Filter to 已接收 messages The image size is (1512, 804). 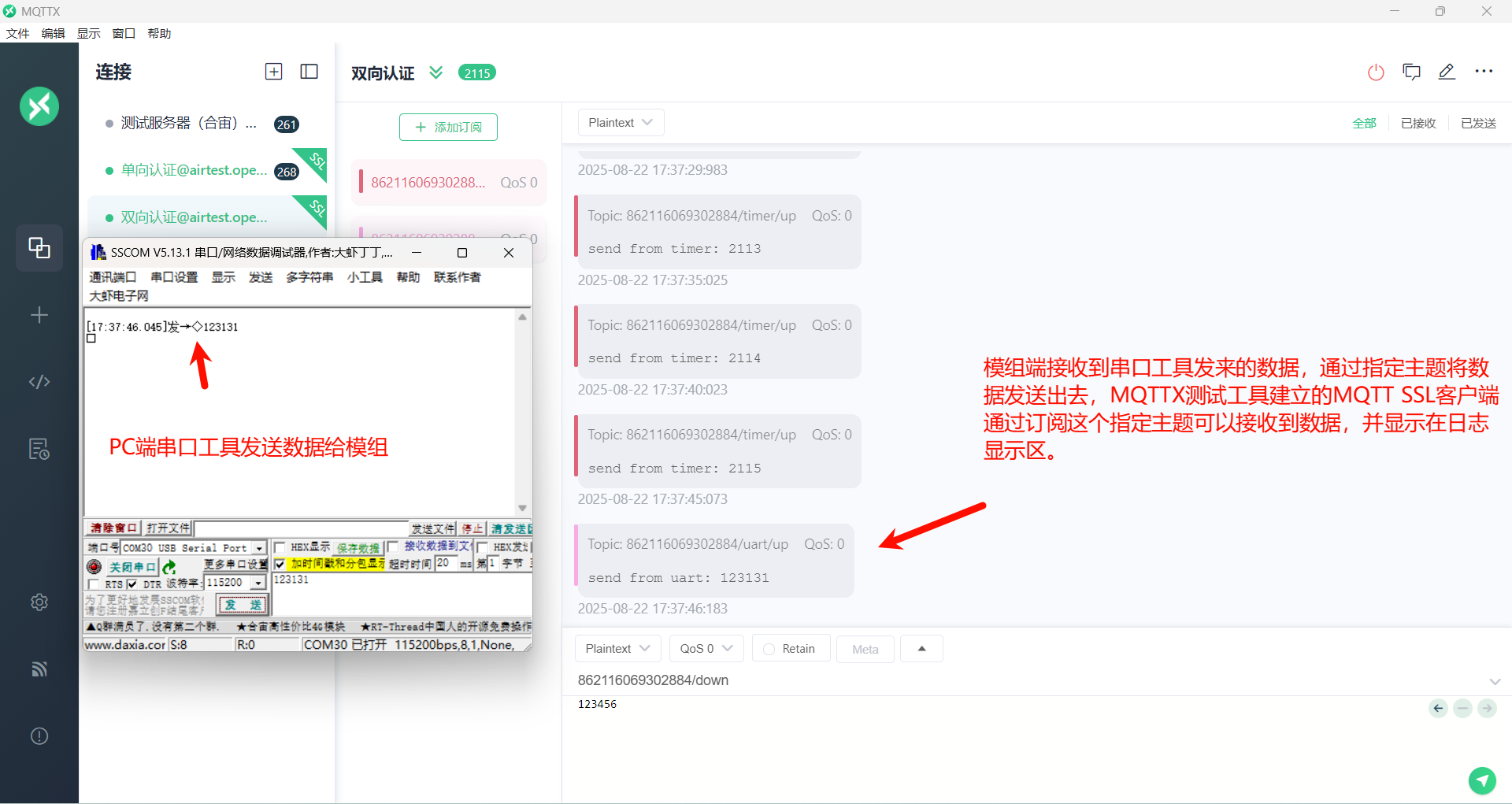[1418, 123]
